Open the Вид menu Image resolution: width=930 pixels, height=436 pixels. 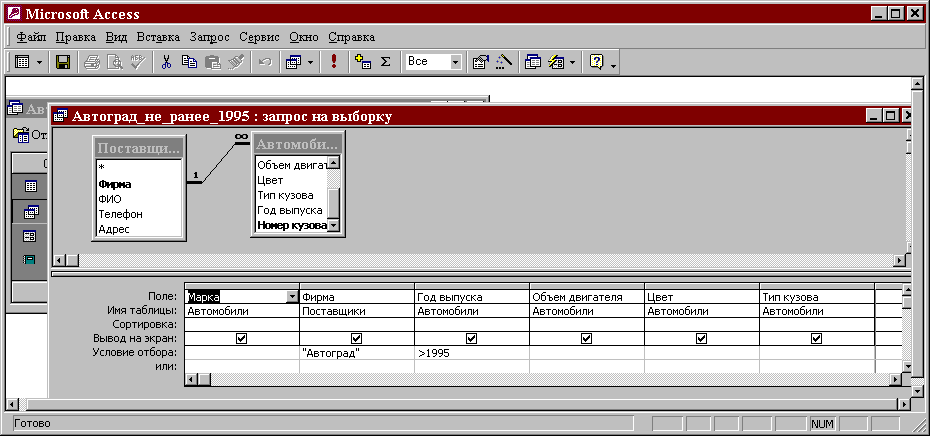click(117, 37)
